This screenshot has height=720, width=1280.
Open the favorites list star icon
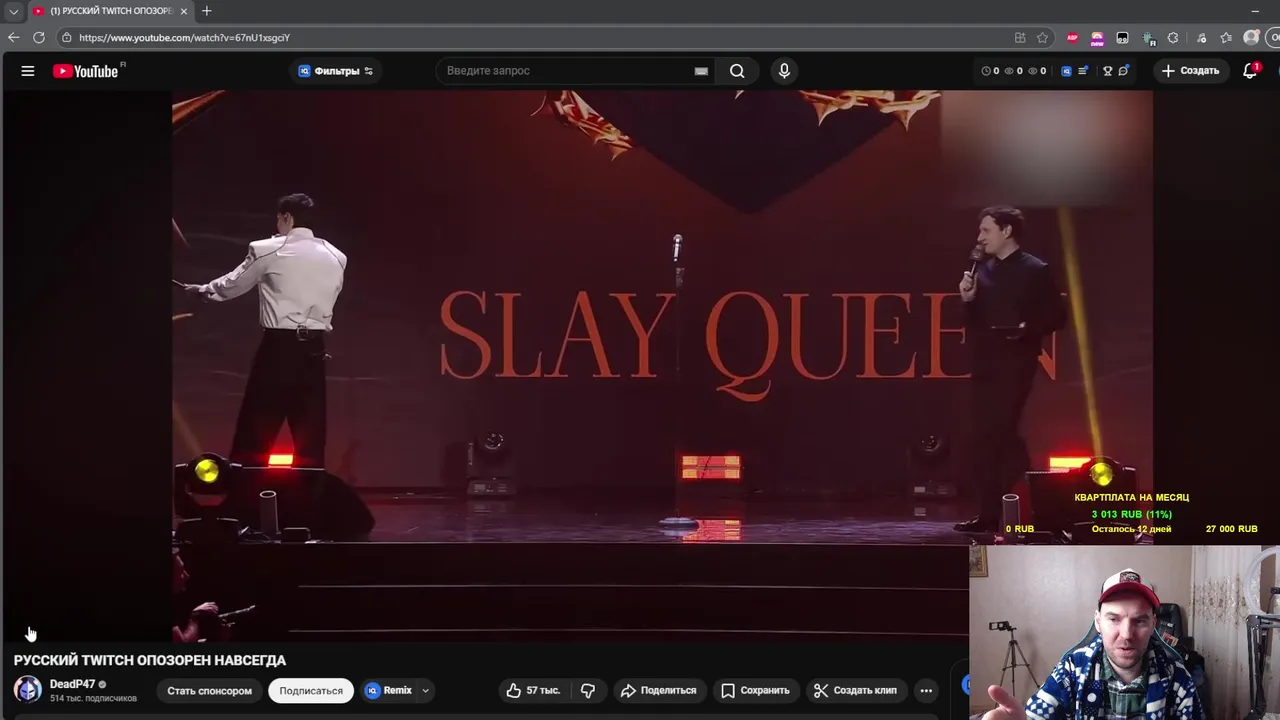[1226, 38]
